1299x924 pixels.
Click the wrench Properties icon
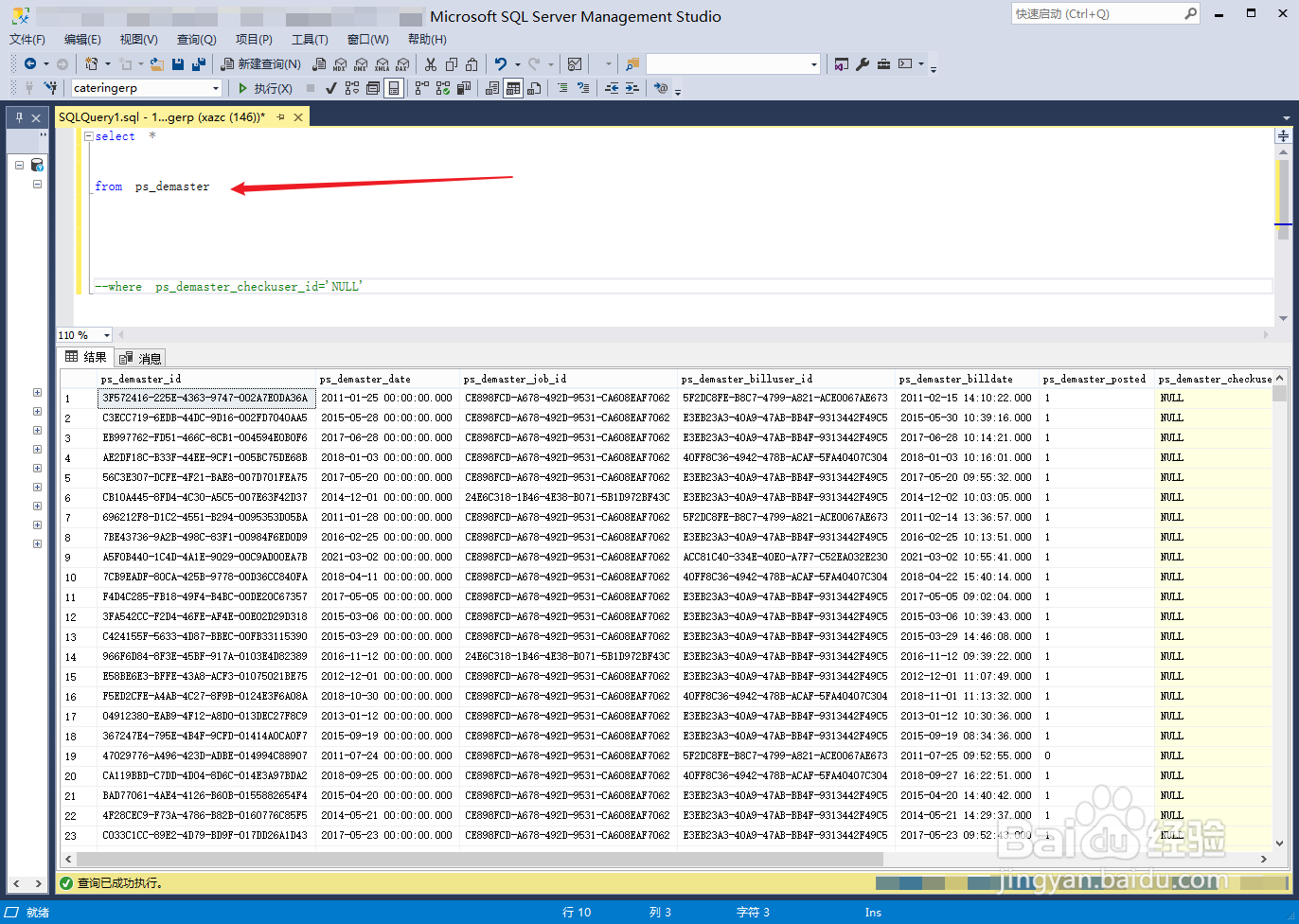[863, 64]
